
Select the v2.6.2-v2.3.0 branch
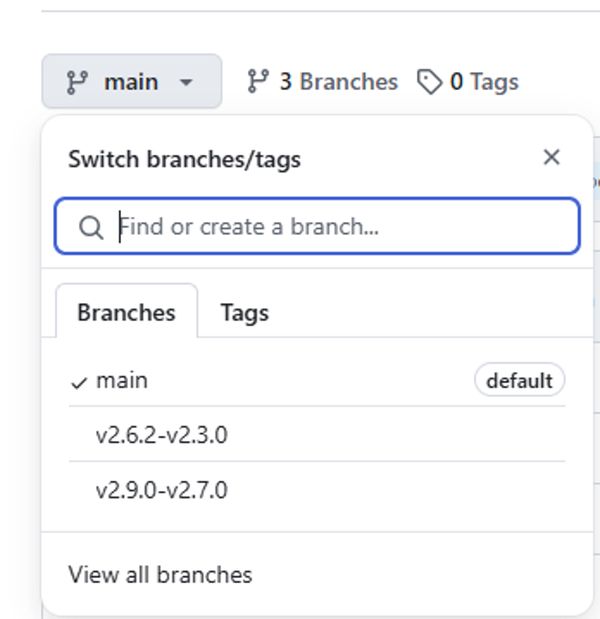[x=317, y=434]
